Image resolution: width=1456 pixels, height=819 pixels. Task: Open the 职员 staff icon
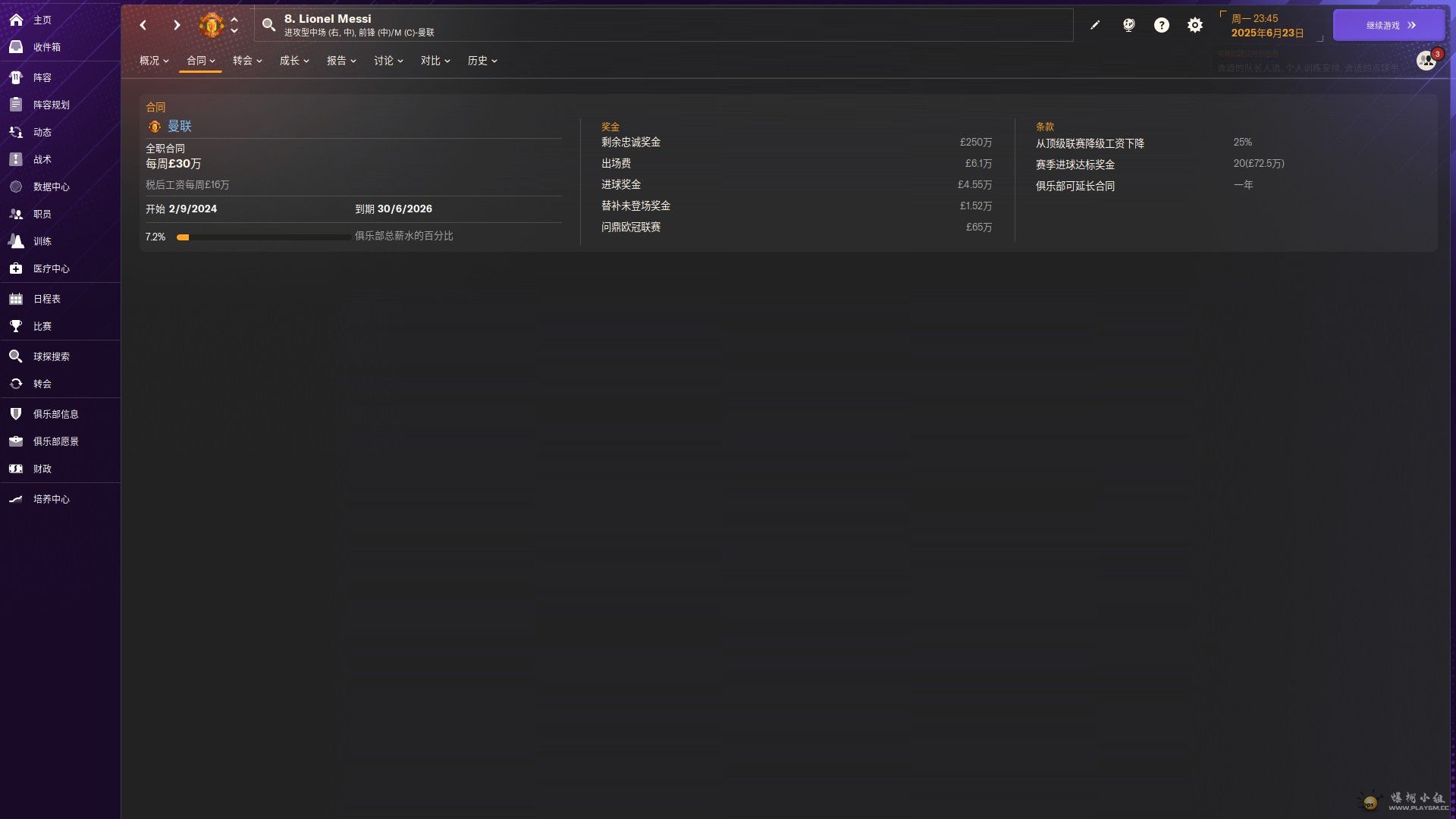(x=16, y=214)
